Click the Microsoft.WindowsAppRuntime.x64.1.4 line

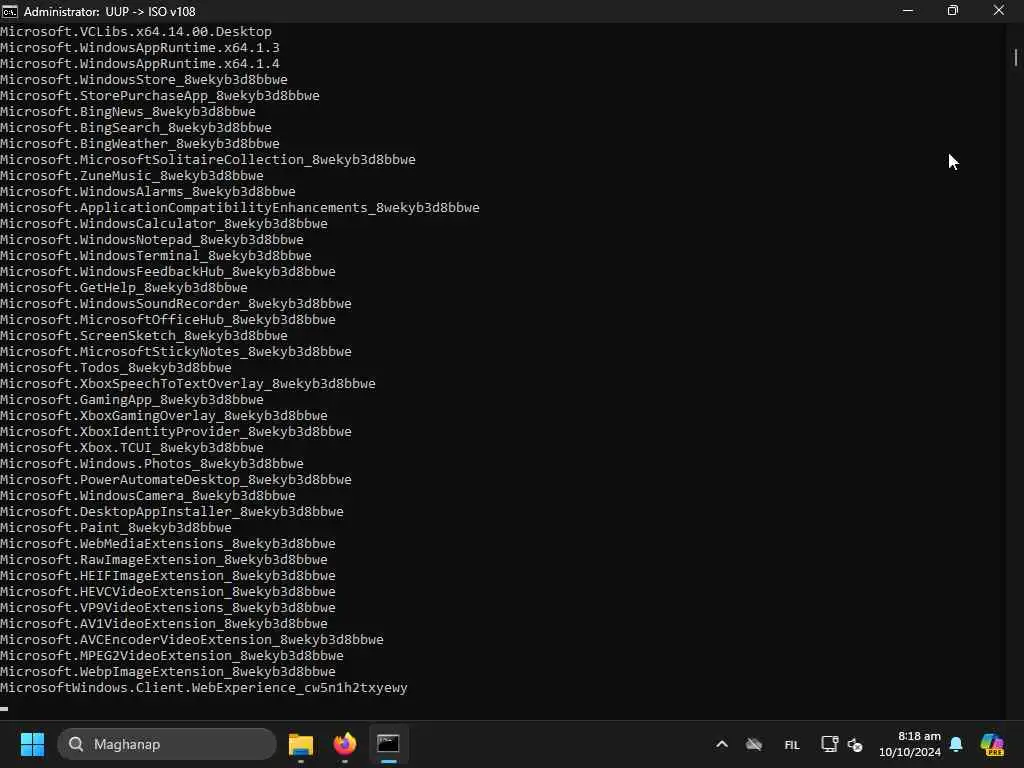click(140, 63)
